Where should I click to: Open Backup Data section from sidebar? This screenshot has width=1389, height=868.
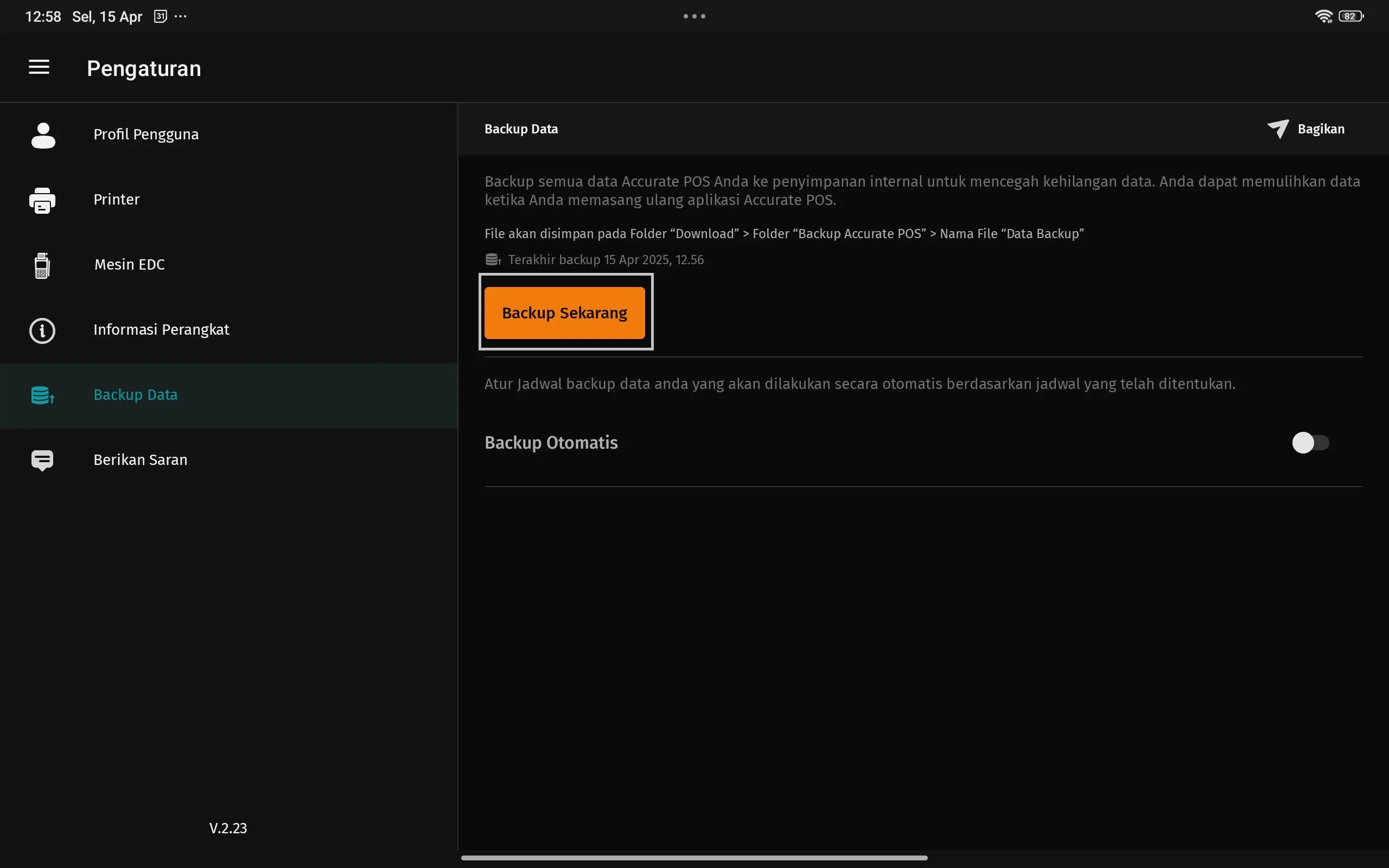pyautogui.click(x=136, y=395)
